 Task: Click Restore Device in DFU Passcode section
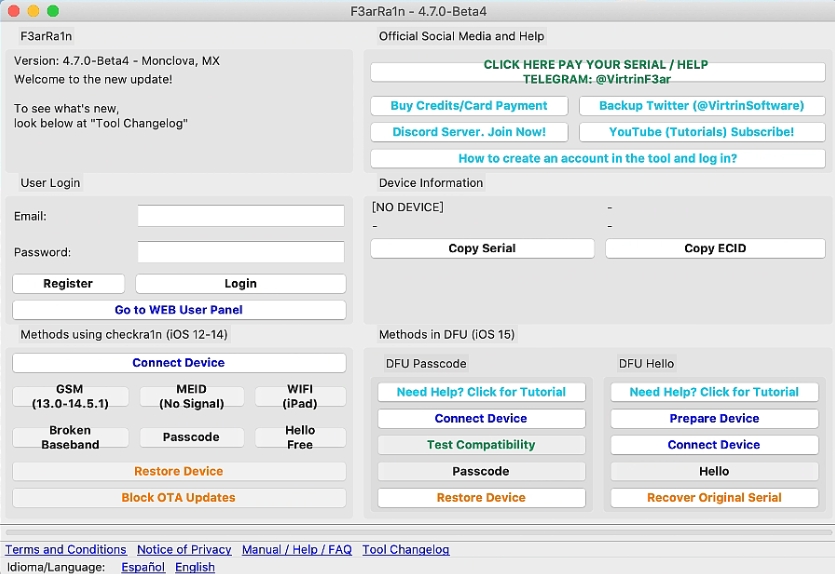click(481, 497)
